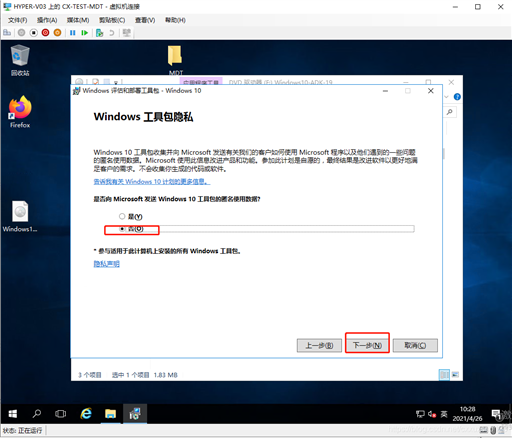Click the keyboard status icon in VM status bar

[x=484, y=430]
